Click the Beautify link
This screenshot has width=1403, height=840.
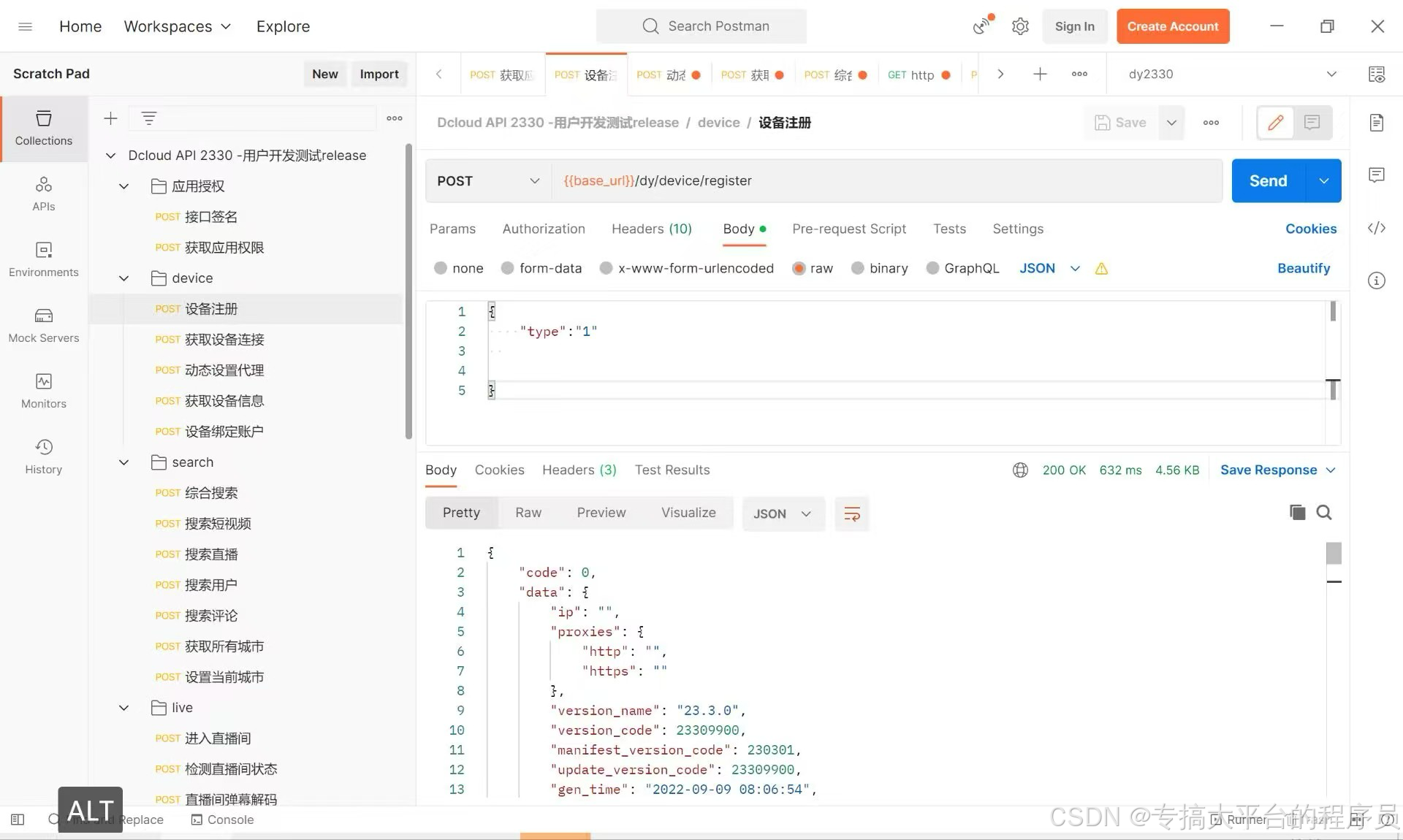tap(1304, 268)
